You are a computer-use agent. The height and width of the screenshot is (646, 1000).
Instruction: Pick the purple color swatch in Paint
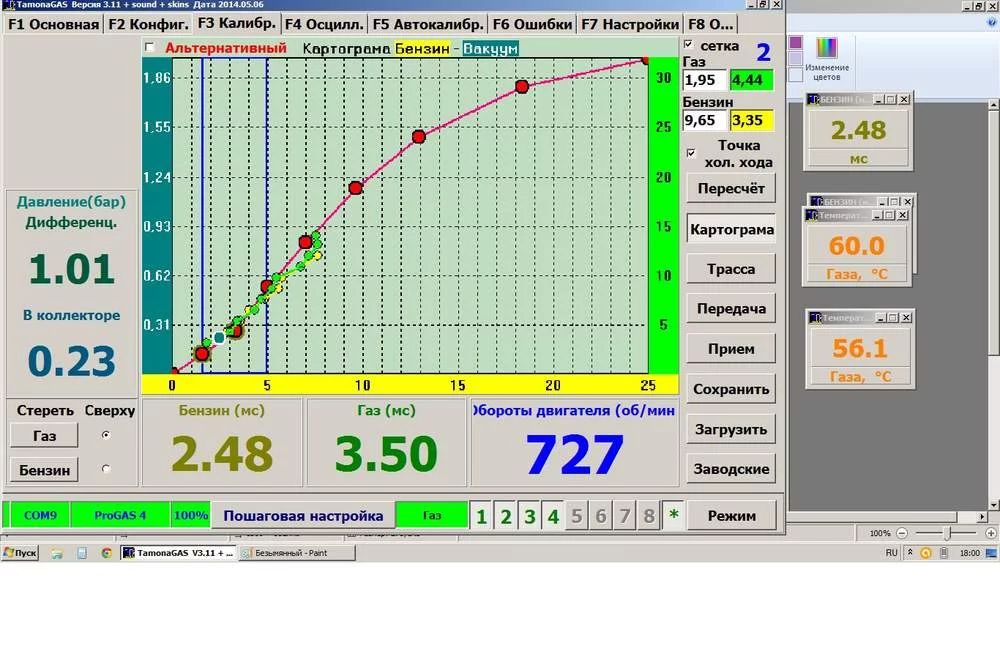[x=796, y=43]
